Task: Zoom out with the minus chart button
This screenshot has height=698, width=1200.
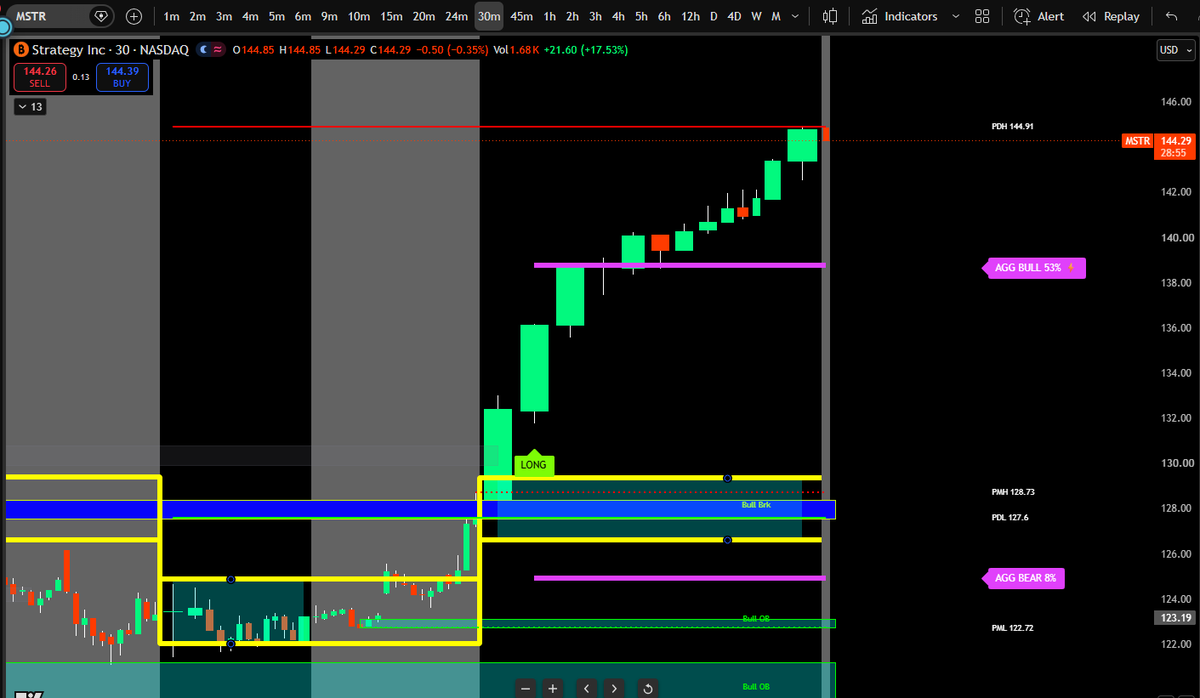Action: click(x=527, y=688)
